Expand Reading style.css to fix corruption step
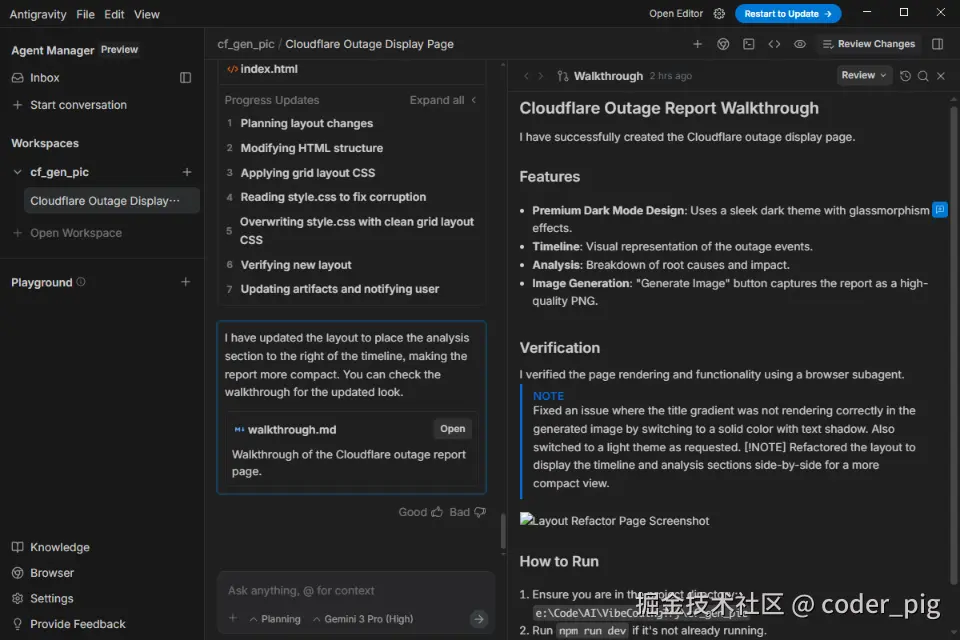This screenshot has height=640, width=960. (x=333, y=197)
